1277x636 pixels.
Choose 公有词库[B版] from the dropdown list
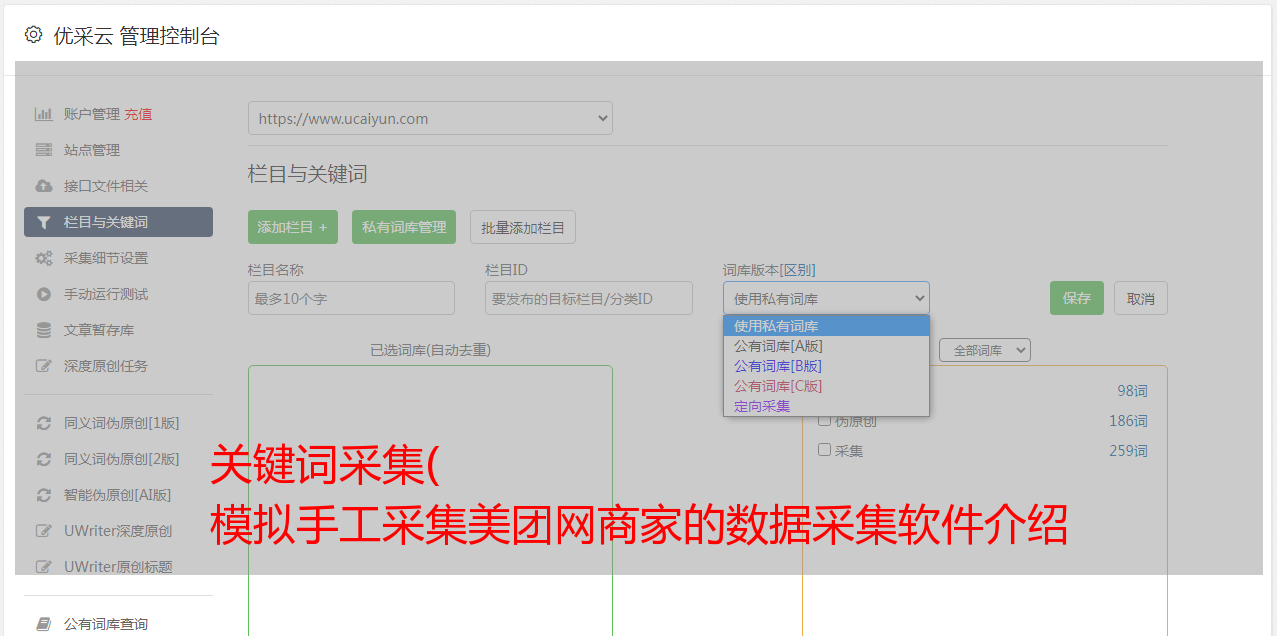pyautogui.click(x=826, y=366)
